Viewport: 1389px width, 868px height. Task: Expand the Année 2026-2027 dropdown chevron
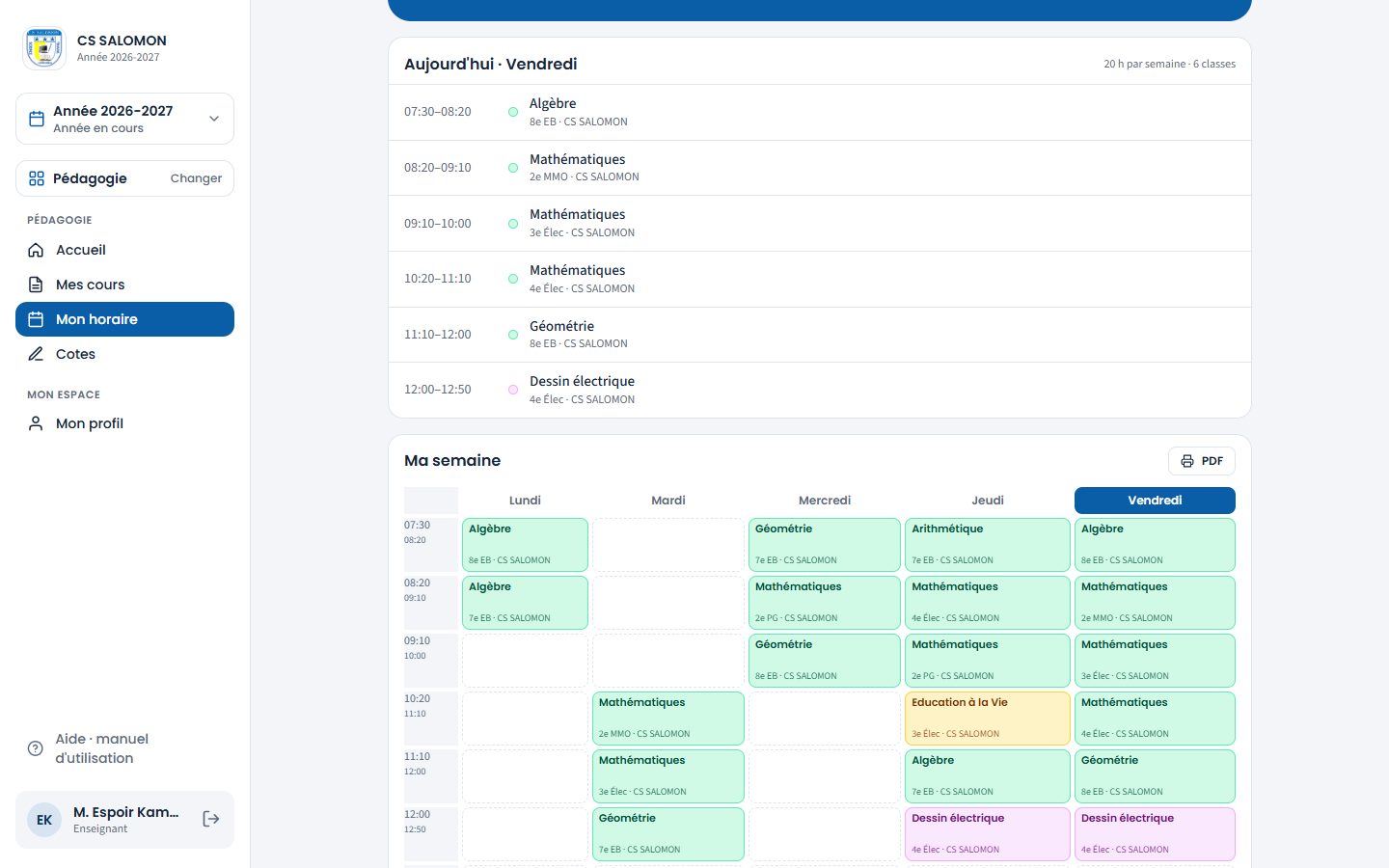point(214,119)
